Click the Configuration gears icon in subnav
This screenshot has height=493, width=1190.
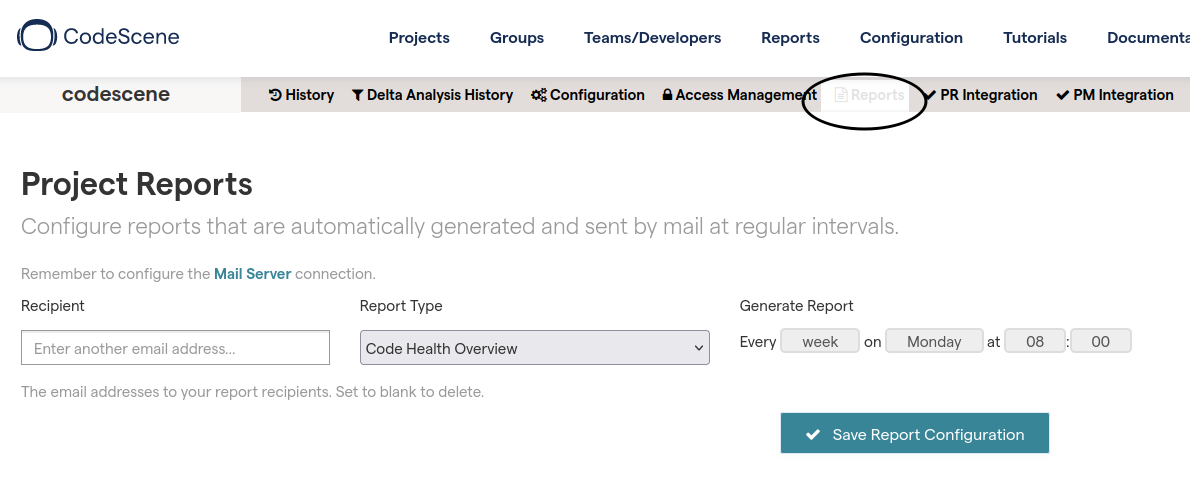[538, 95]
